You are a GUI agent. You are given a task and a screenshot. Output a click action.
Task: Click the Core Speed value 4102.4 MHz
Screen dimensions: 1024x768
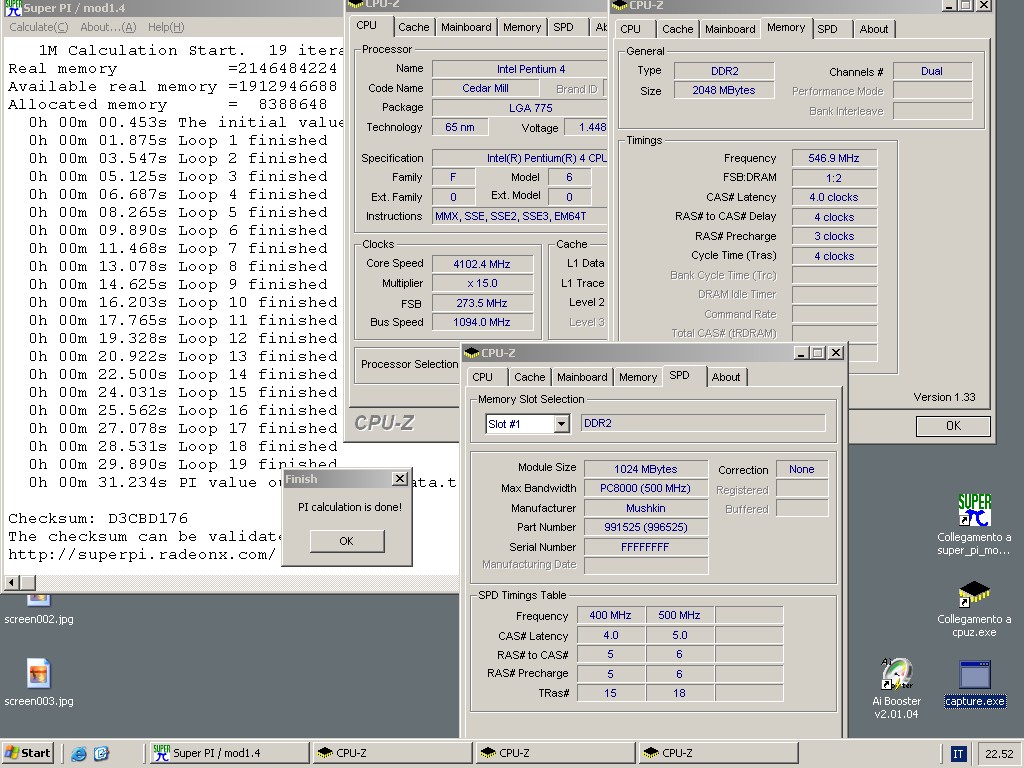click(482, 264)
